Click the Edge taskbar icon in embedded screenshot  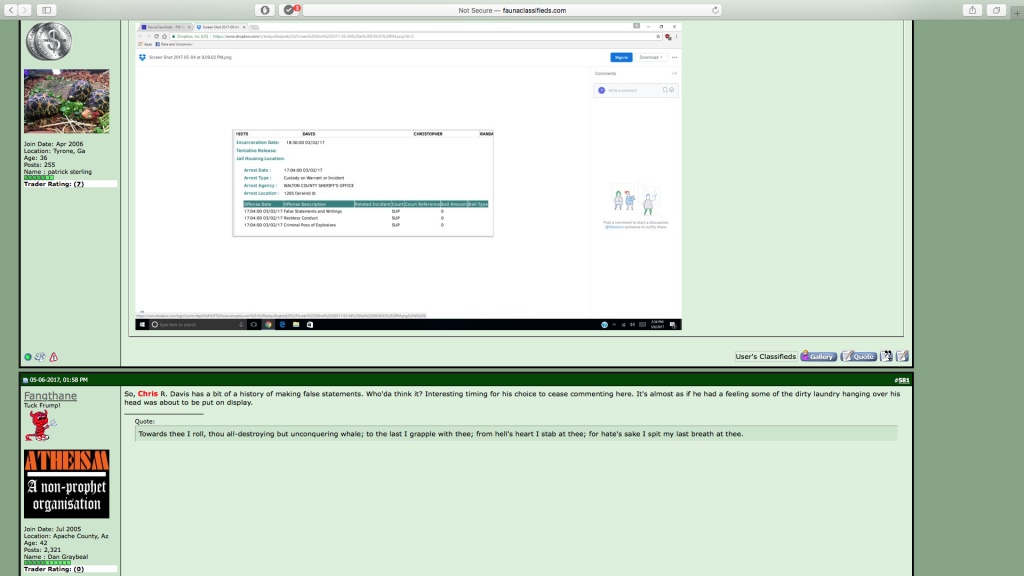(x=282, y=325)
